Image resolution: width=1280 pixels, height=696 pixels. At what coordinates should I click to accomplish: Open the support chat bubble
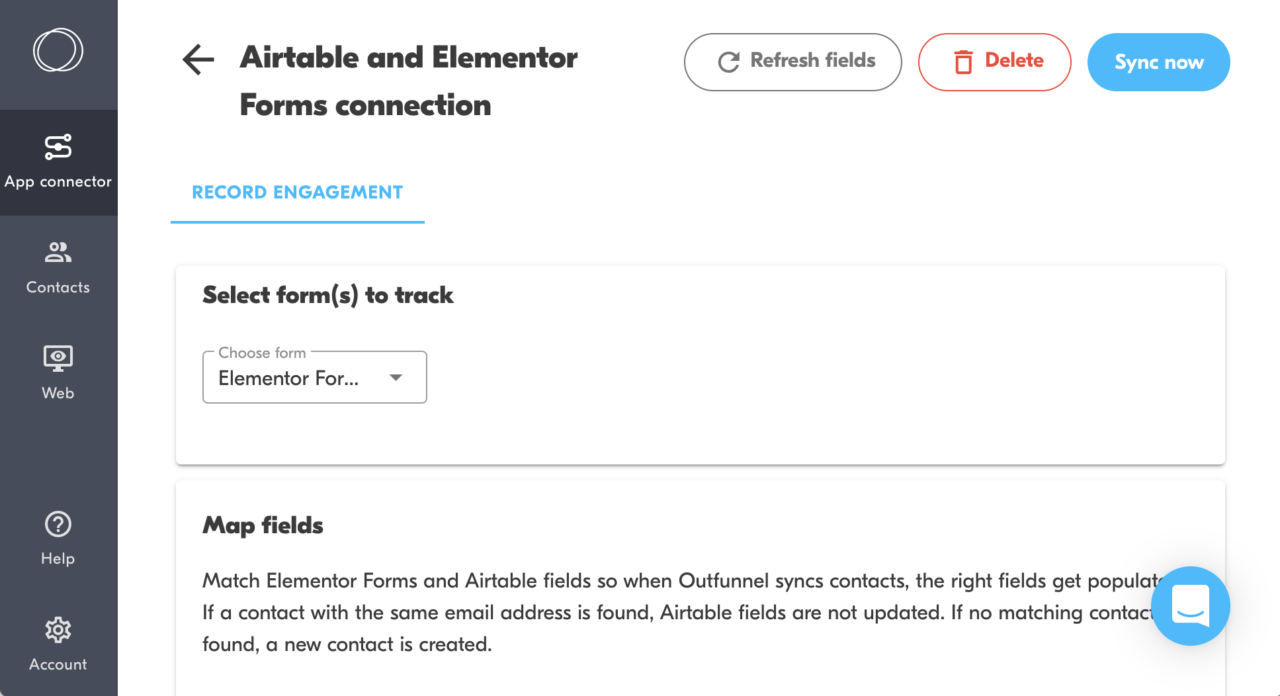point(1190,606)
